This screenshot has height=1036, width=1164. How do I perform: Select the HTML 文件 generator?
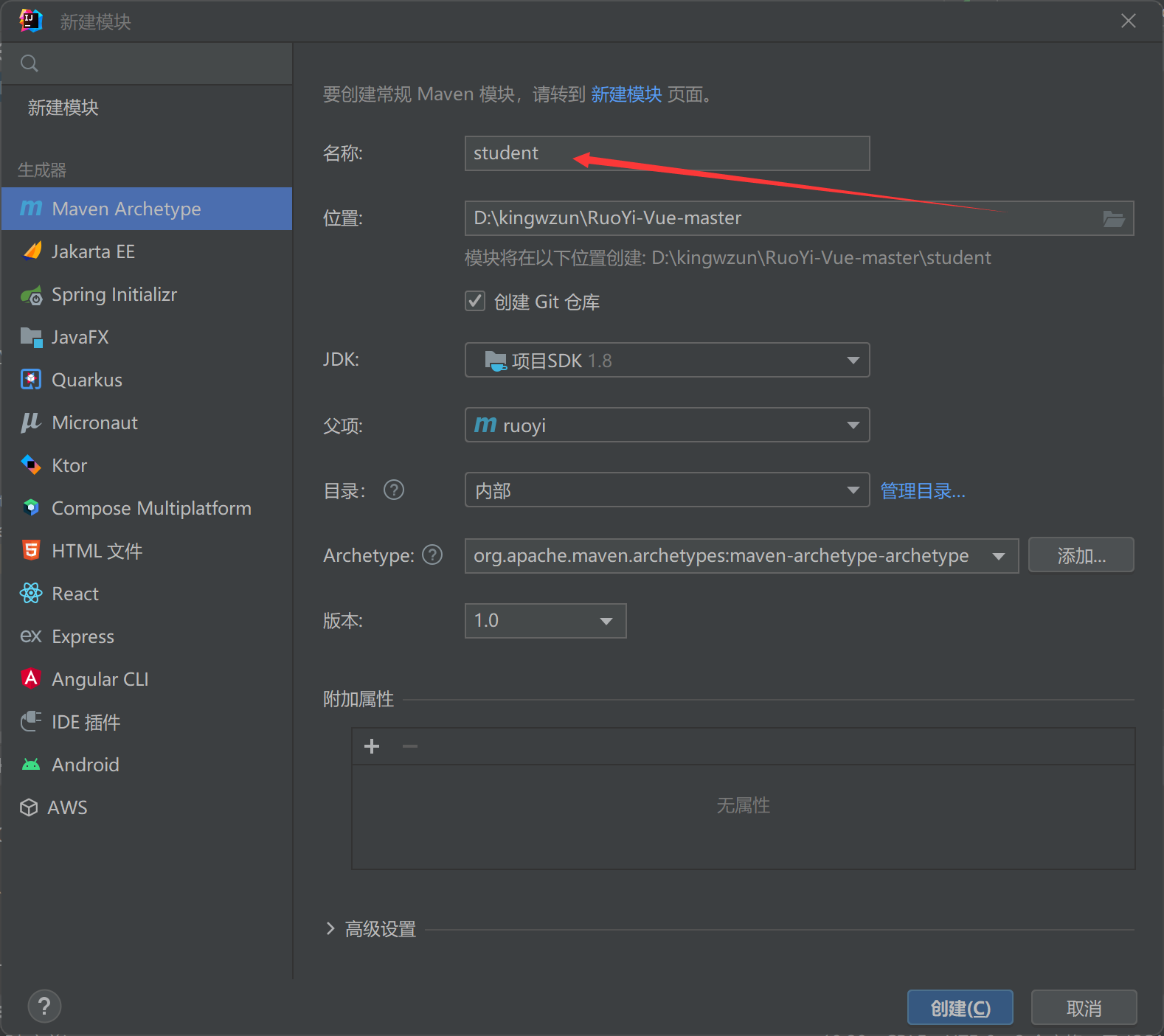[148, 551]
